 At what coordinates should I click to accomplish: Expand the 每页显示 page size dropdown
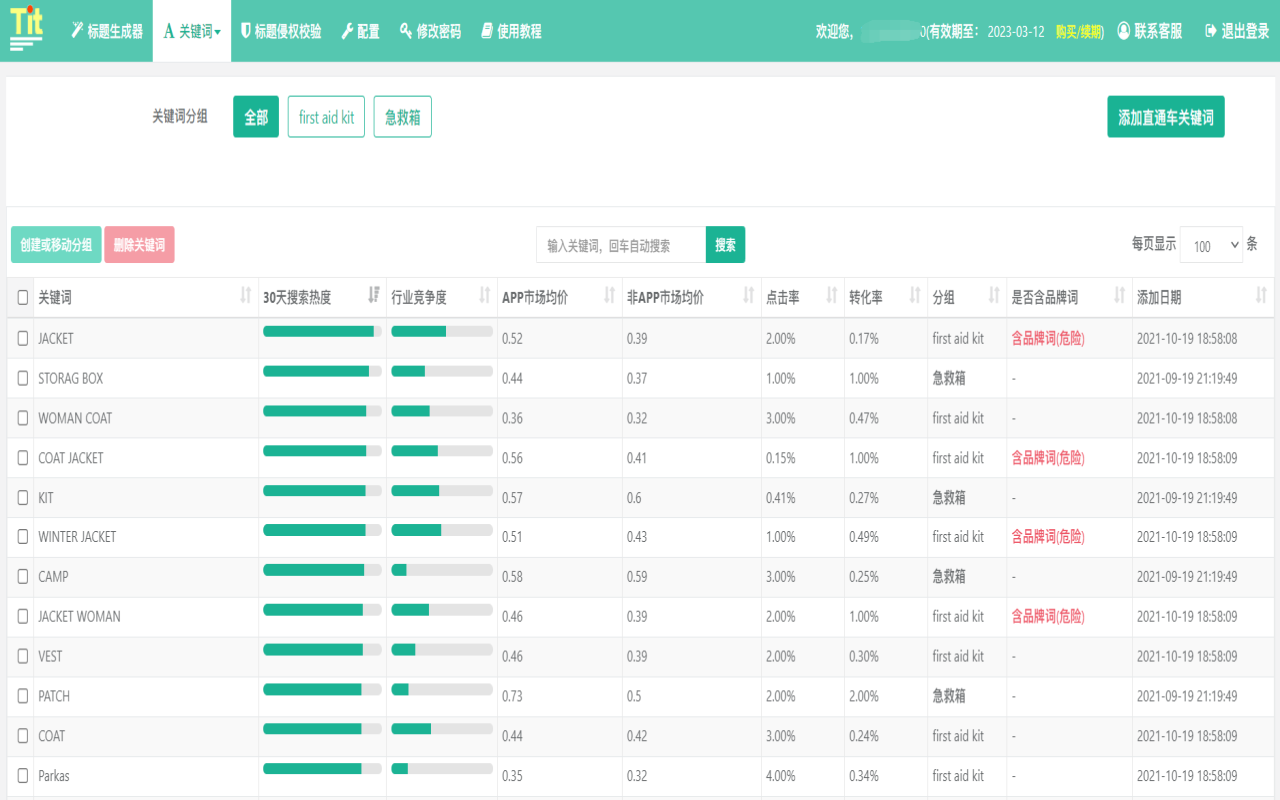(1211, 245)
